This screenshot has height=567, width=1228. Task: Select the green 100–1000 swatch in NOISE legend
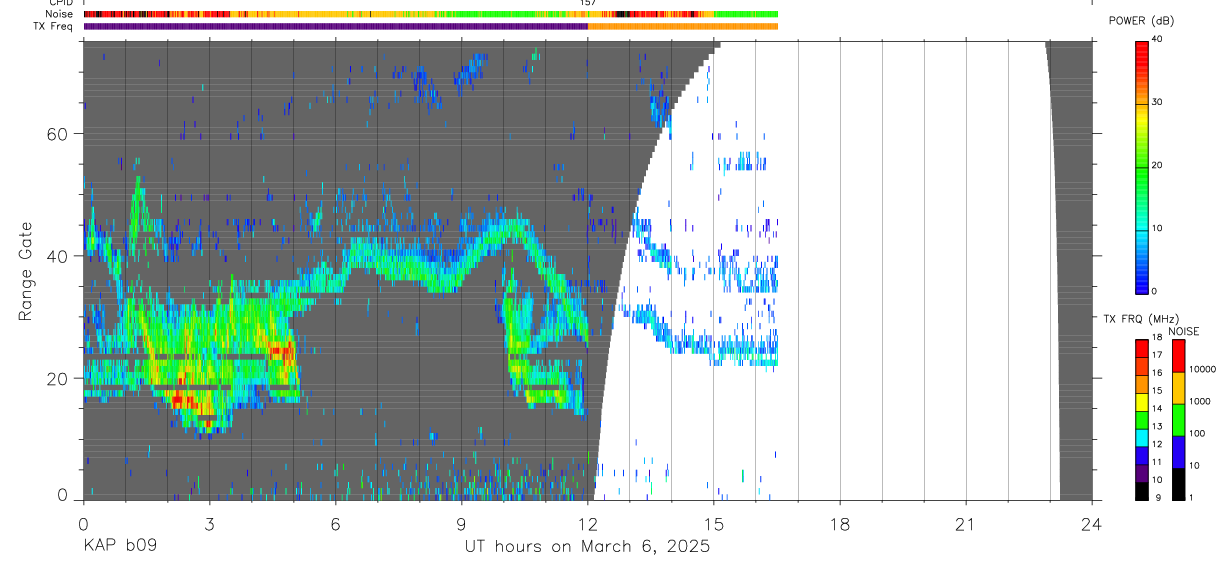pyautogui.click(x=1178, y=419)
